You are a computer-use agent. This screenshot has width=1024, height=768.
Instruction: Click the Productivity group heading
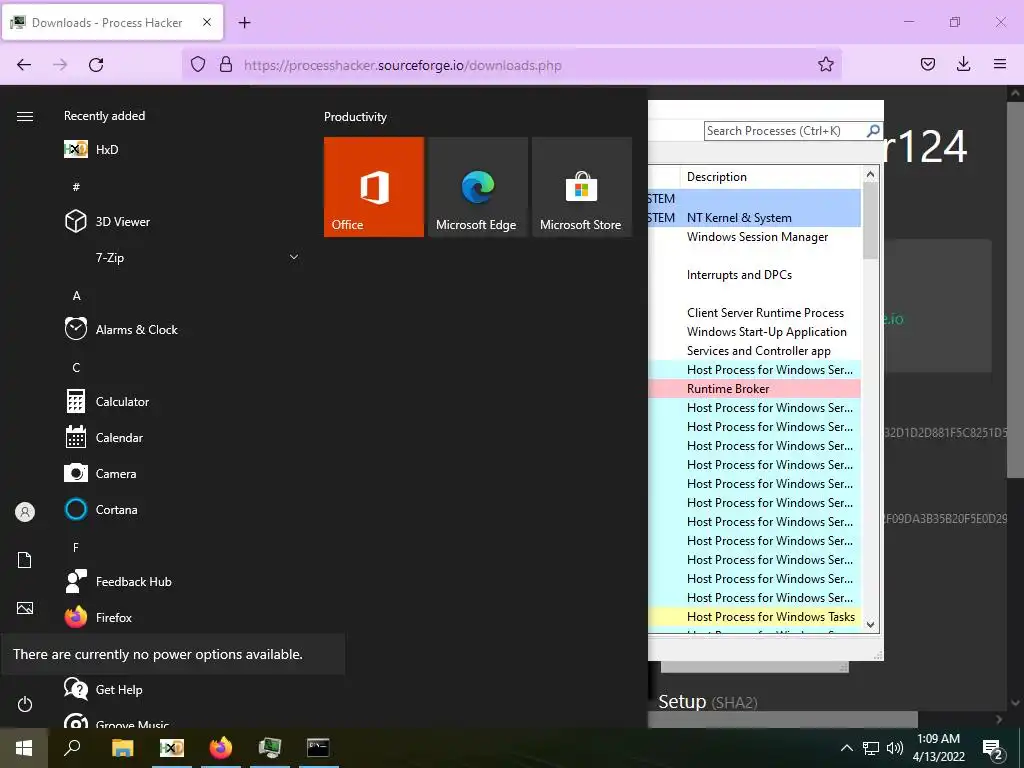(355, 117)
